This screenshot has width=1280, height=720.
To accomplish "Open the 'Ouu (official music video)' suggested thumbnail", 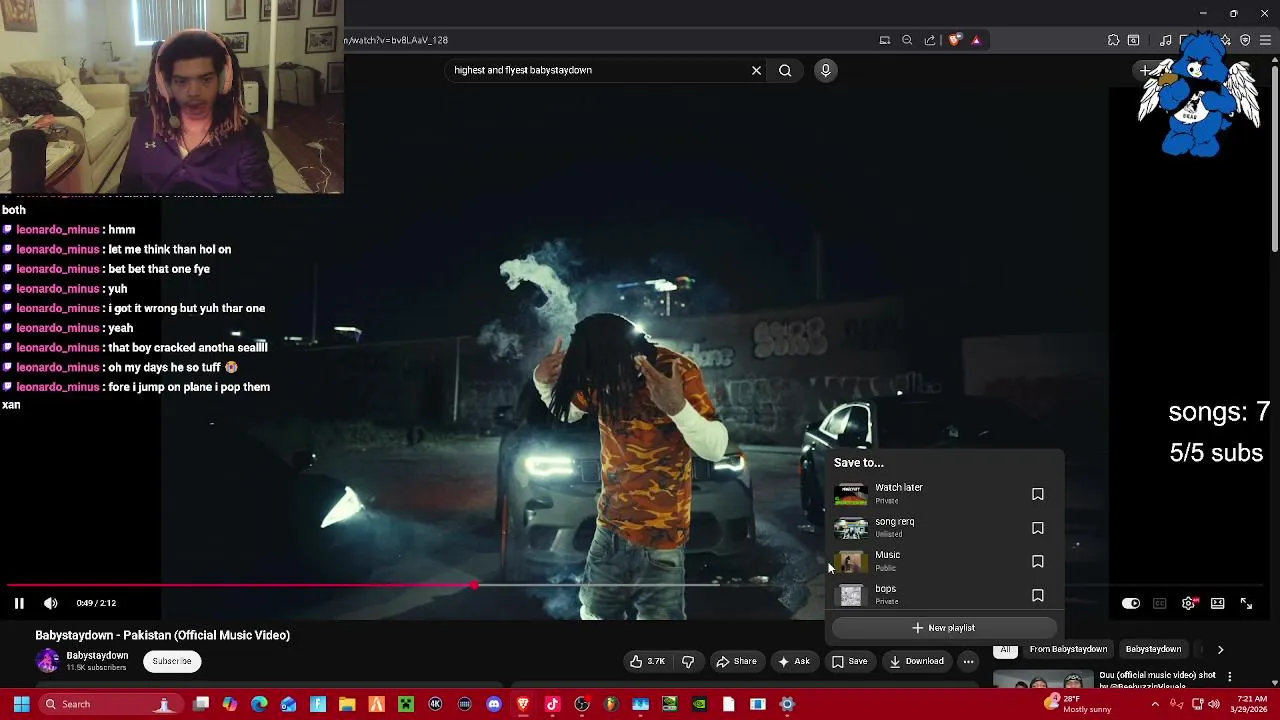I will pos(1042,680).
